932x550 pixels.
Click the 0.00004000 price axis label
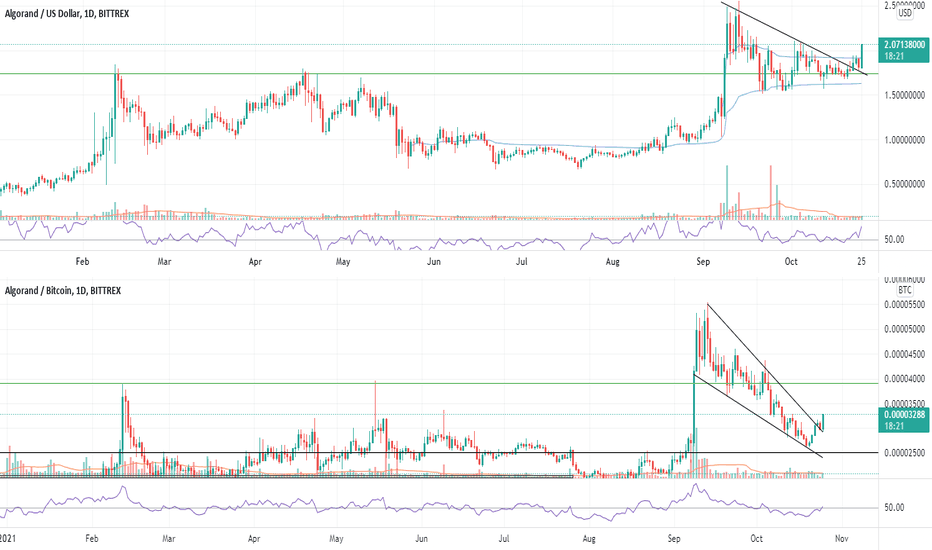(x=905, y=378)
